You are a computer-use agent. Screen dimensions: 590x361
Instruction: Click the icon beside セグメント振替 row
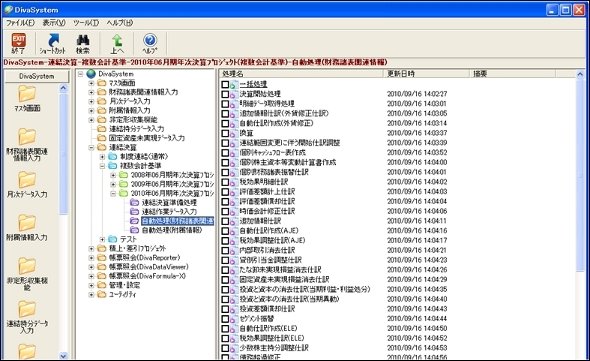point(234,319)
